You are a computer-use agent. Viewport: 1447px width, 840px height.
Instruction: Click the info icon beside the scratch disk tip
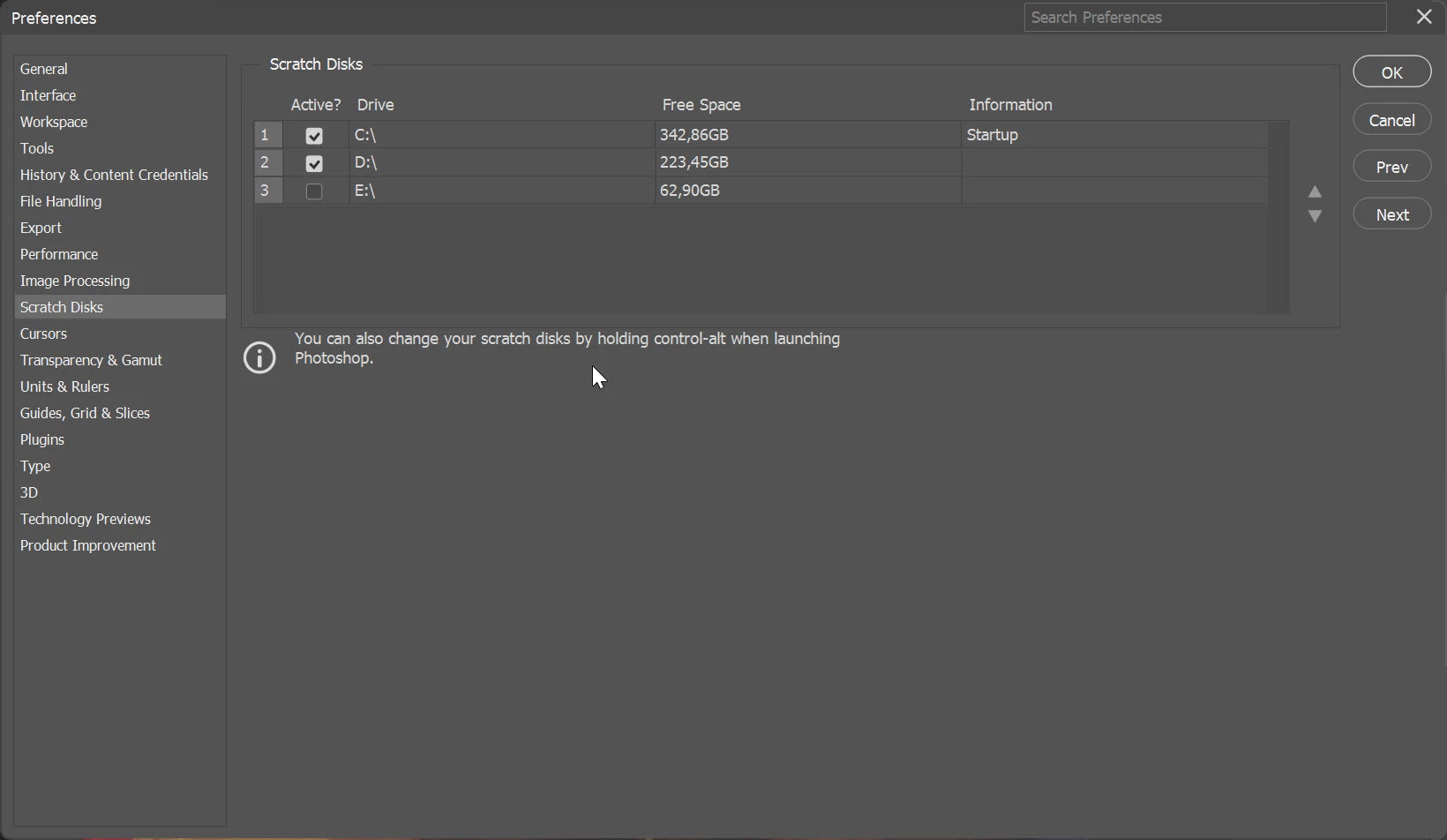(259, 357)
